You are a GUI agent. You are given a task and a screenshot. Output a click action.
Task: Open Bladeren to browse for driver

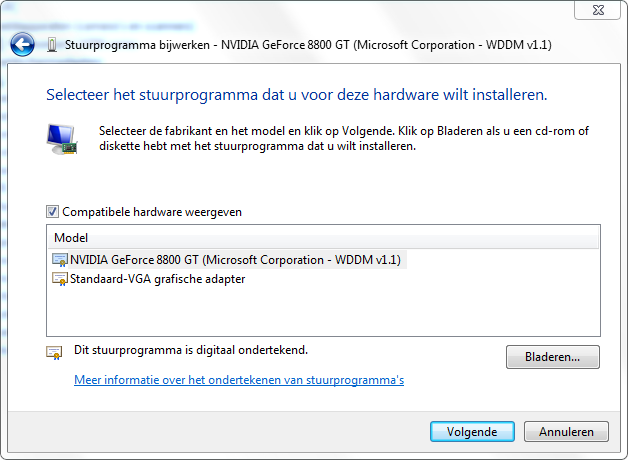click(x=553, y=357)
